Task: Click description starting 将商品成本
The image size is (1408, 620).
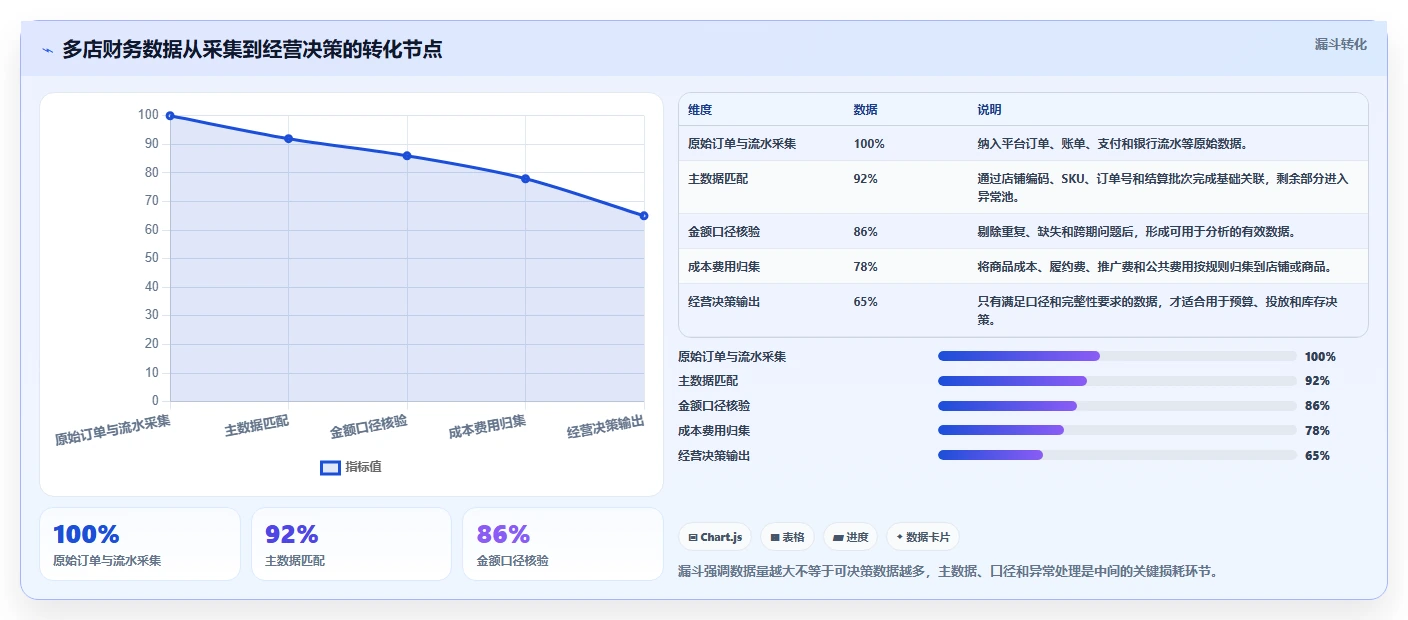Action: tap(1154, 267)
